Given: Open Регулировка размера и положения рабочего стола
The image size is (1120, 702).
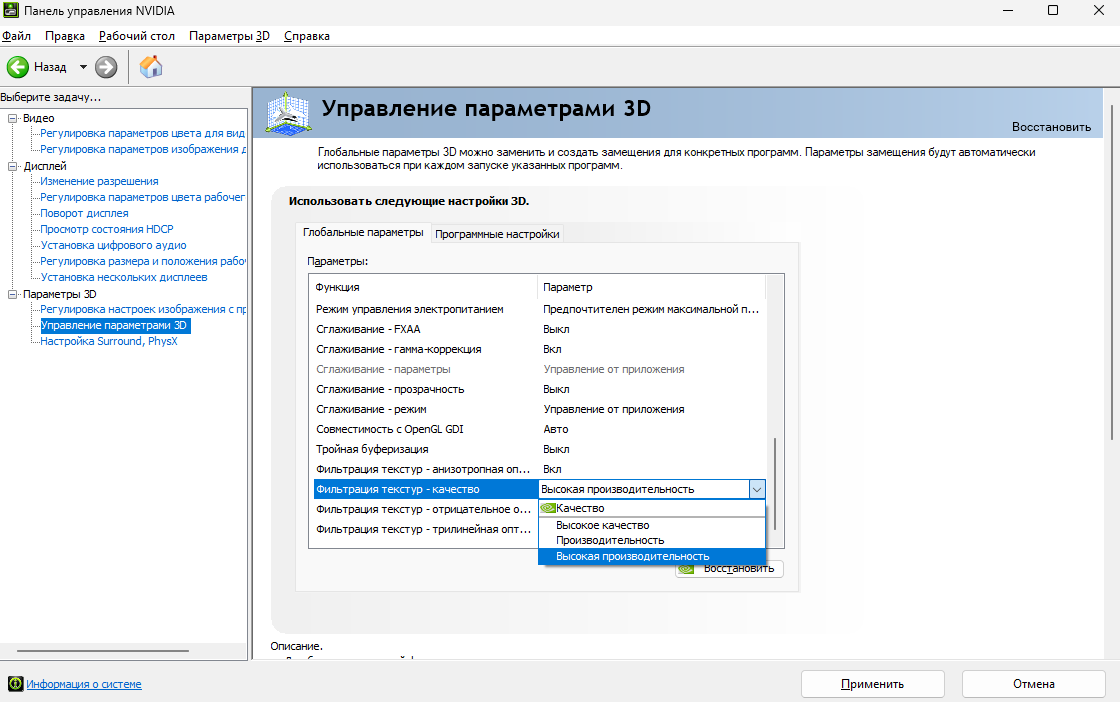Looking at the screenshot, I should point(143,261).
